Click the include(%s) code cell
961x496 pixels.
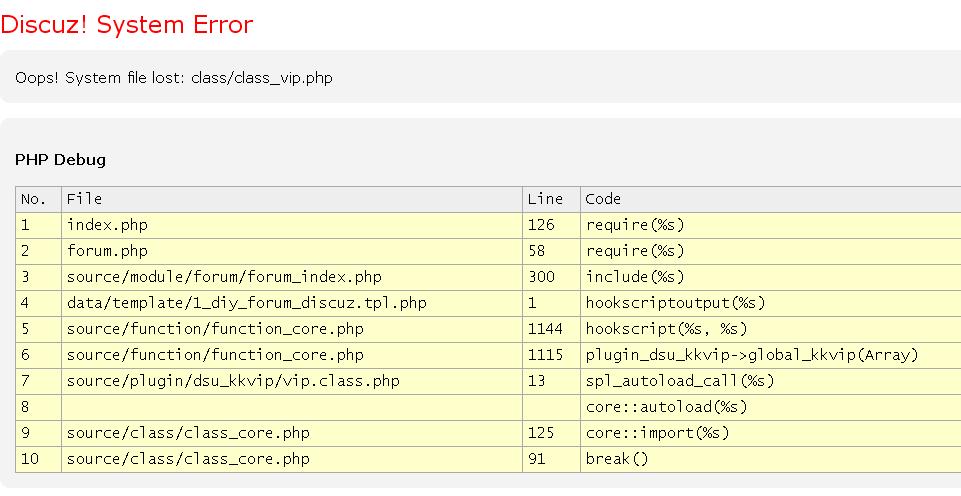pyautogui.click(x=635, y=277)
